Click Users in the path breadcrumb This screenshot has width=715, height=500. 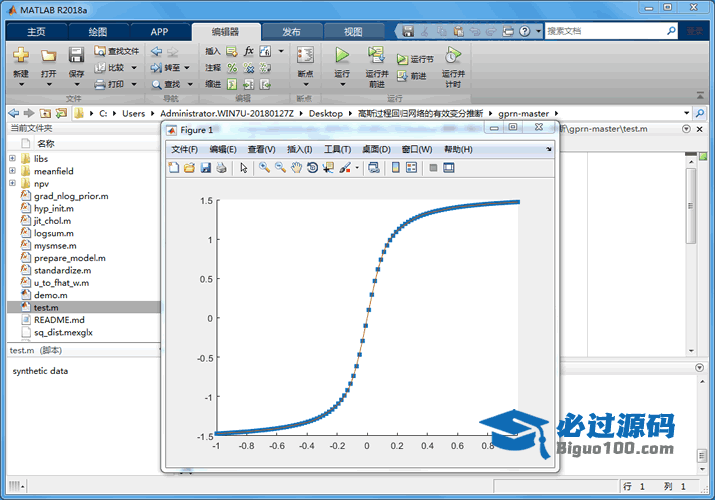[x=133, y=113]
